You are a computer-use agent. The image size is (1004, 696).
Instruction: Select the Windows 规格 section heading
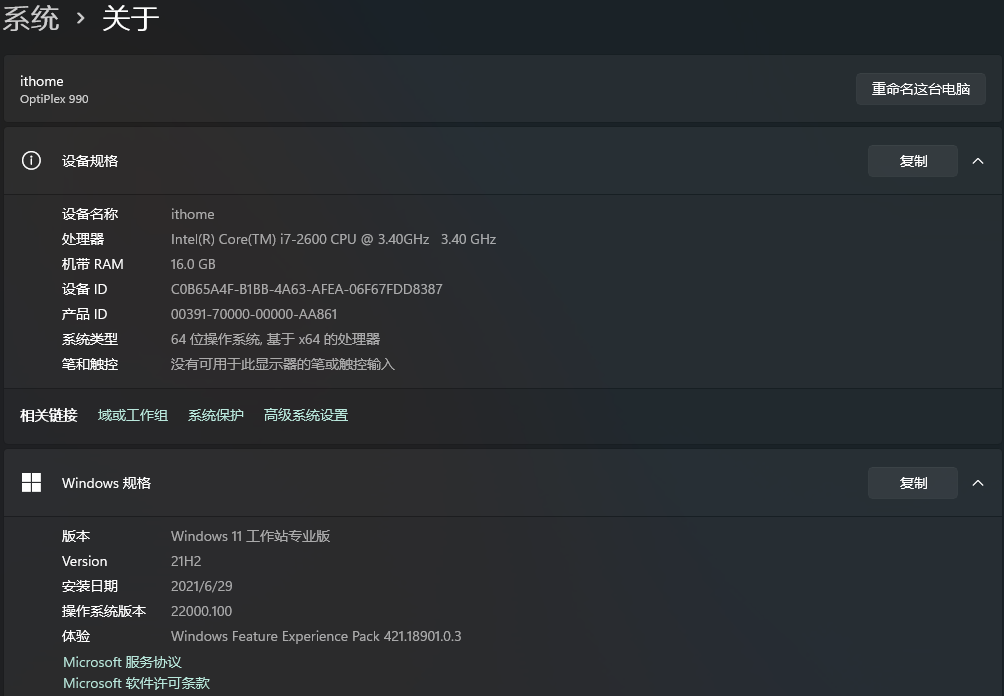click(106, 483)
